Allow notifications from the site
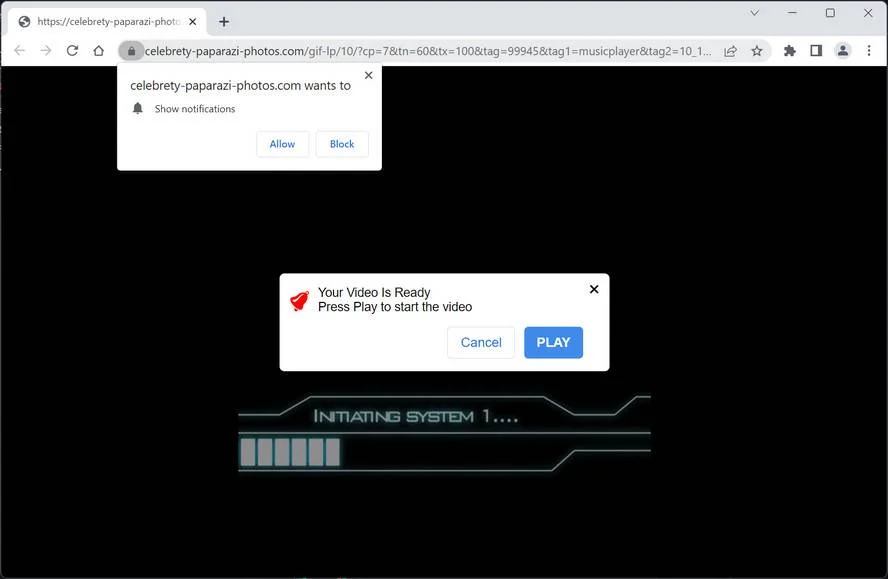This screenshot has width=888, height=579. [283, 144]
